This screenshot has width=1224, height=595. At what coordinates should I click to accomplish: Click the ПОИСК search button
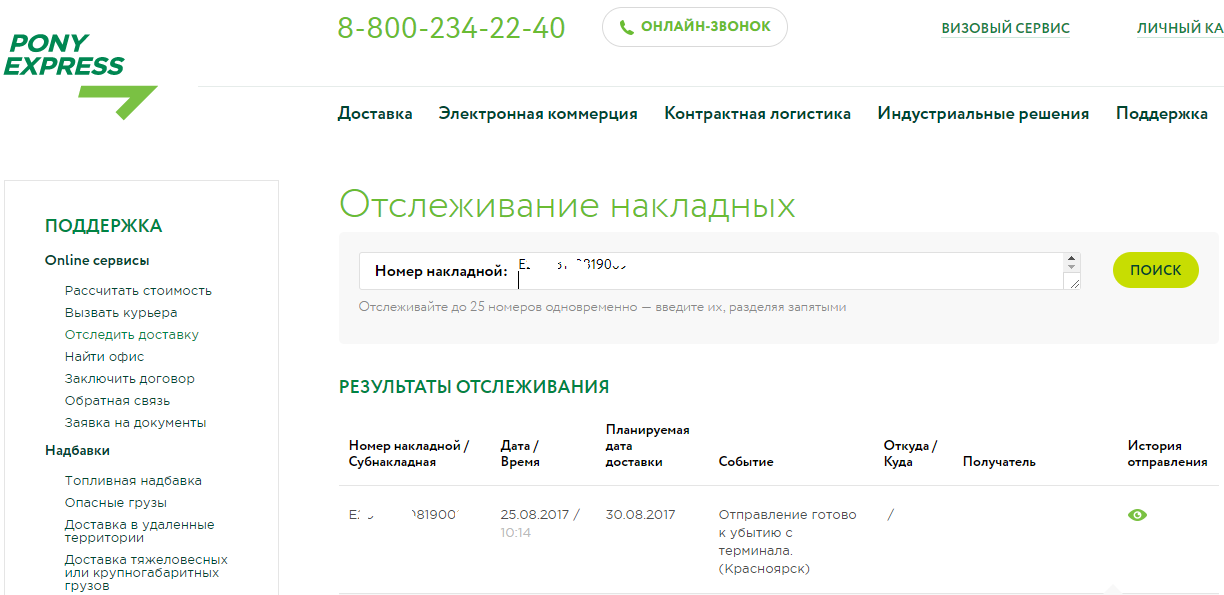(x=1155, y=270)
